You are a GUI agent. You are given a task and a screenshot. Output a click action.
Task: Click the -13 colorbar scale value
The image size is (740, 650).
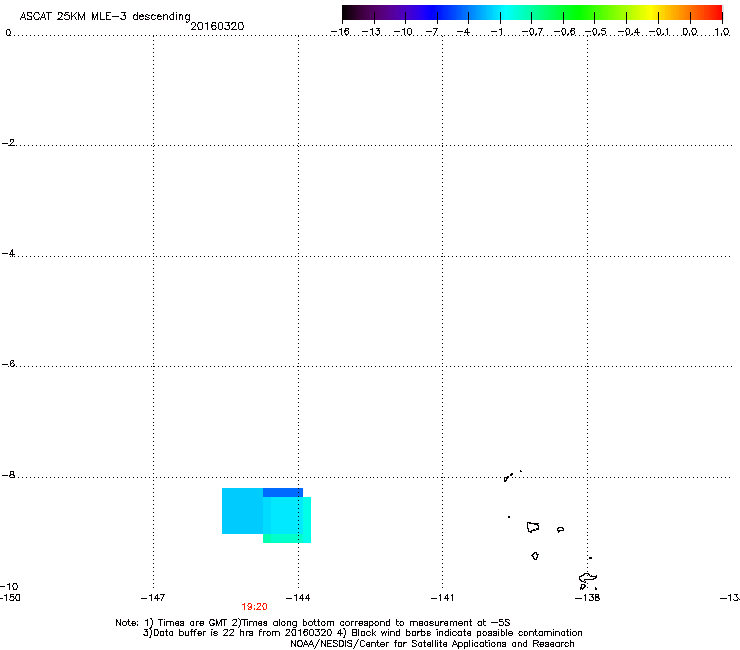371,32
